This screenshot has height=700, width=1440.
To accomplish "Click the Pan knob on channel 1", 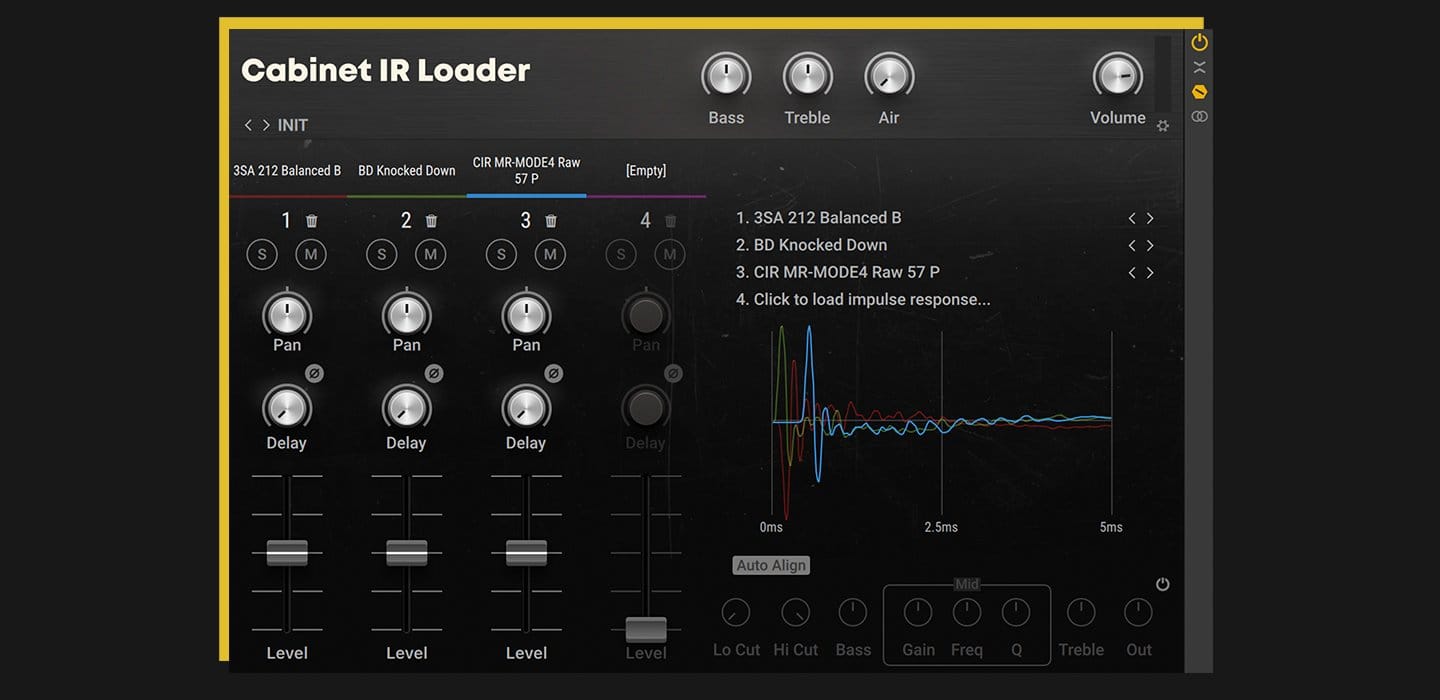I will tap(287, 314).
